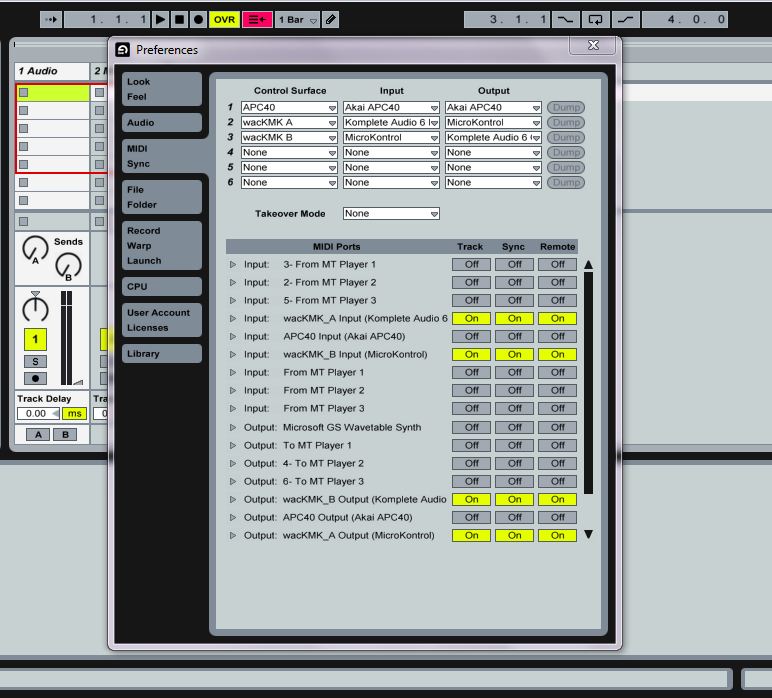Click the Stop button in transport bar

[179, 20]
